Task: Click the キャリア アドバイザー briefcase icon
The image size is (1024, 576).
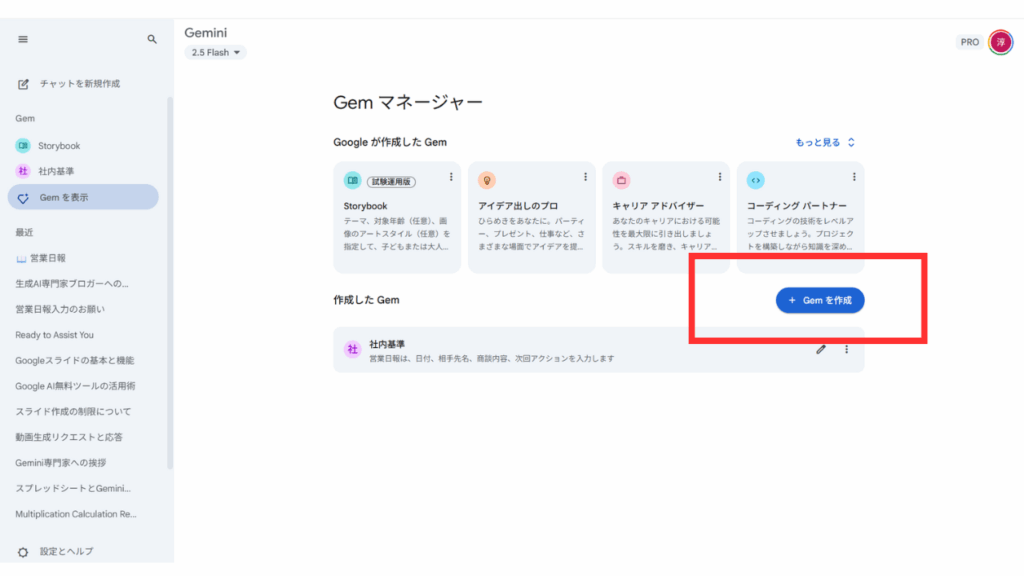Action: pos(621,180)
